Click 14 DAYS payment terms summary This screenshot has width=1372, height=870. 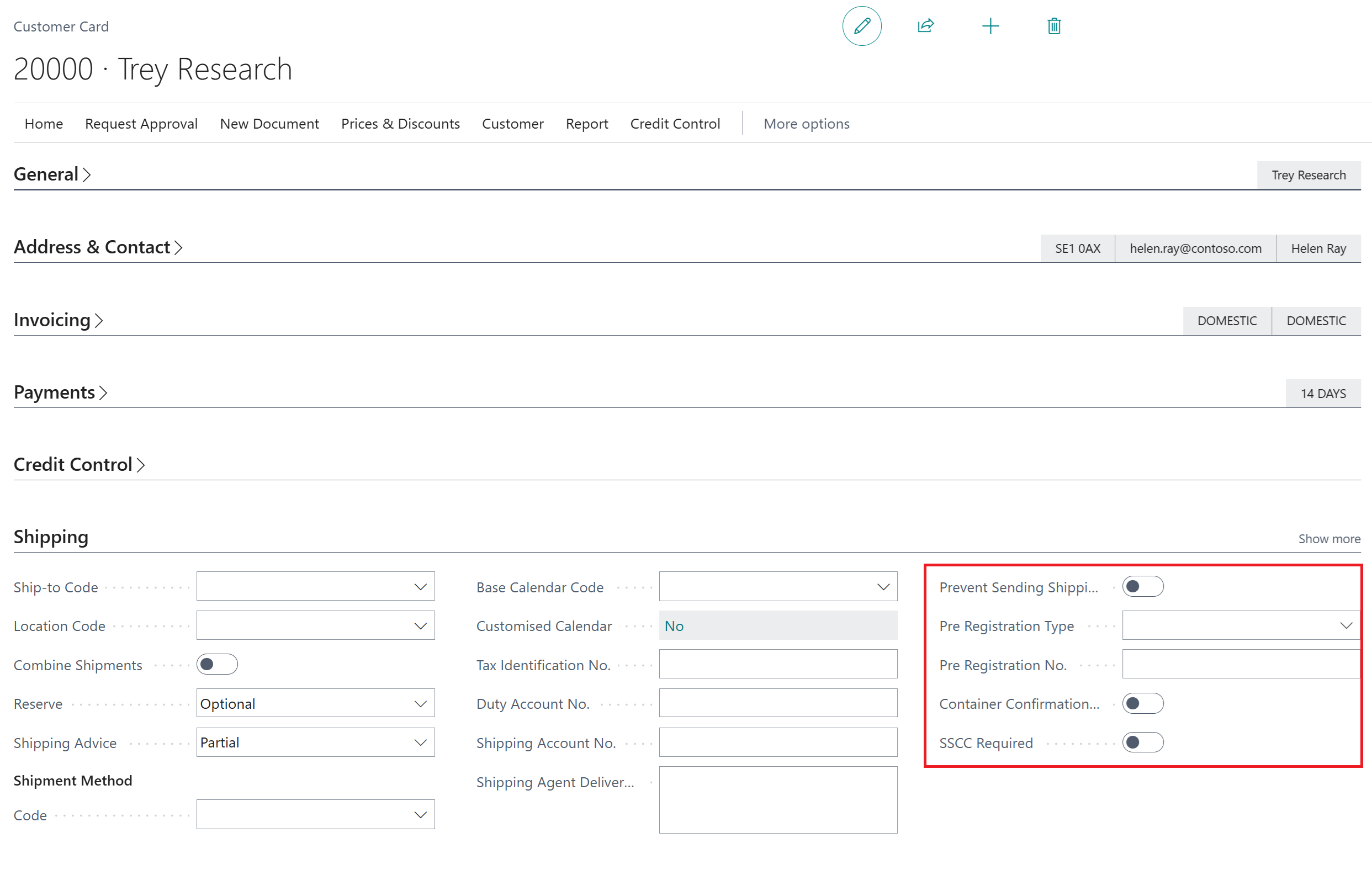(x=1323, y=394)
